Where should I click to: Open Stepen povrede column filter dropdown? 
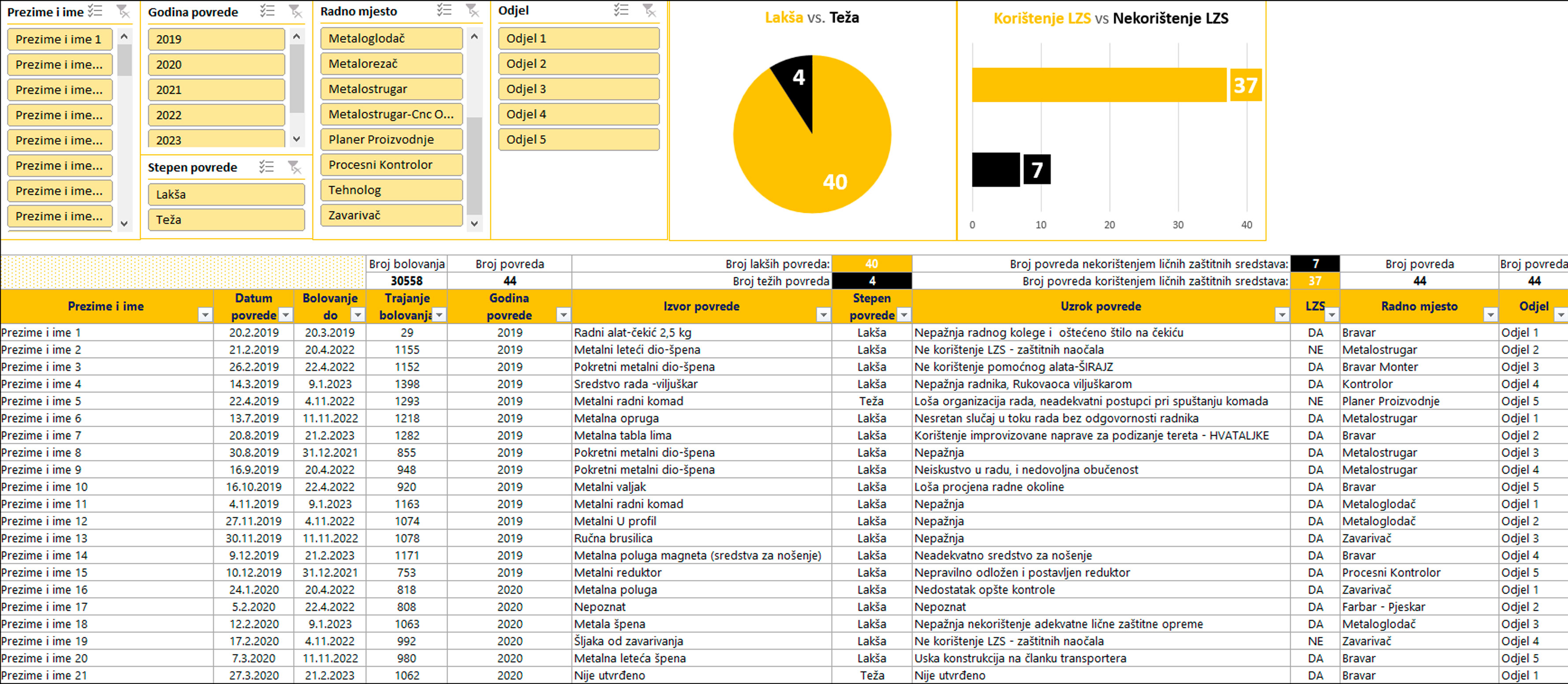(904, 315)
